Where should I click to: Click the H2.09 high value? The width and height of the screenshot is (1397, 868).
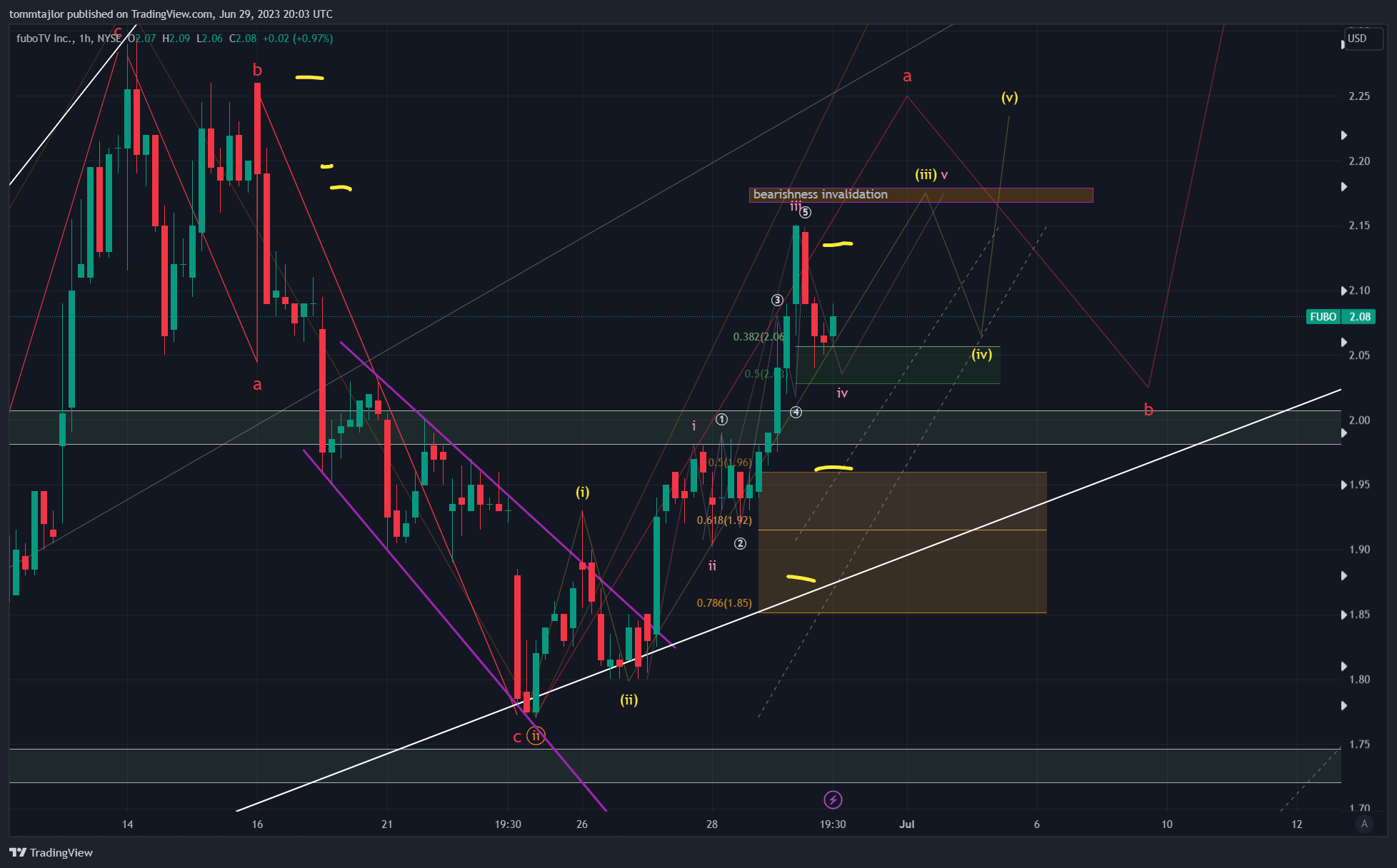click(x=176, y=39)
